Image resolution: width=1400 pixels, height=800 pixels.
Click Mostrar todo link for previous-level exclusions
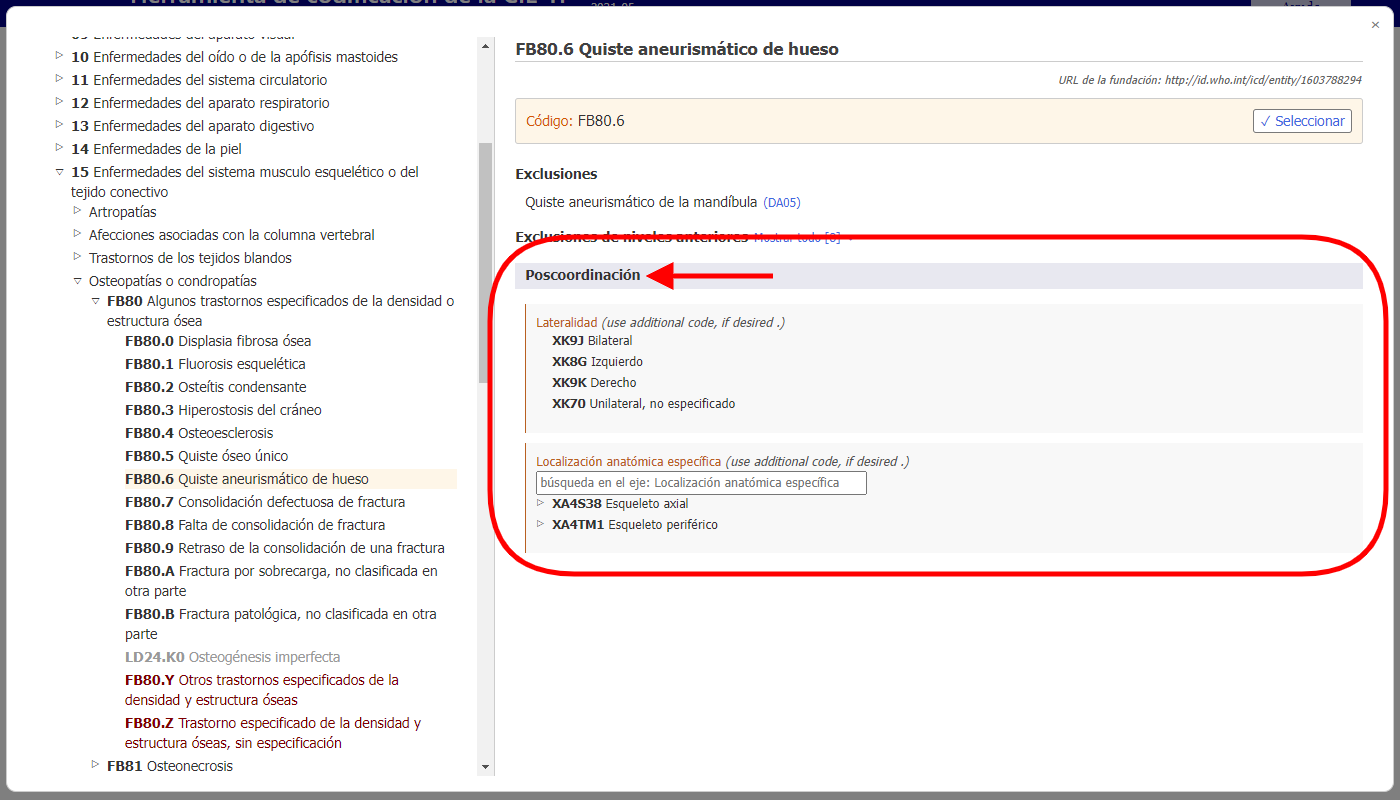pyautogui.click(x=796, y=238)
